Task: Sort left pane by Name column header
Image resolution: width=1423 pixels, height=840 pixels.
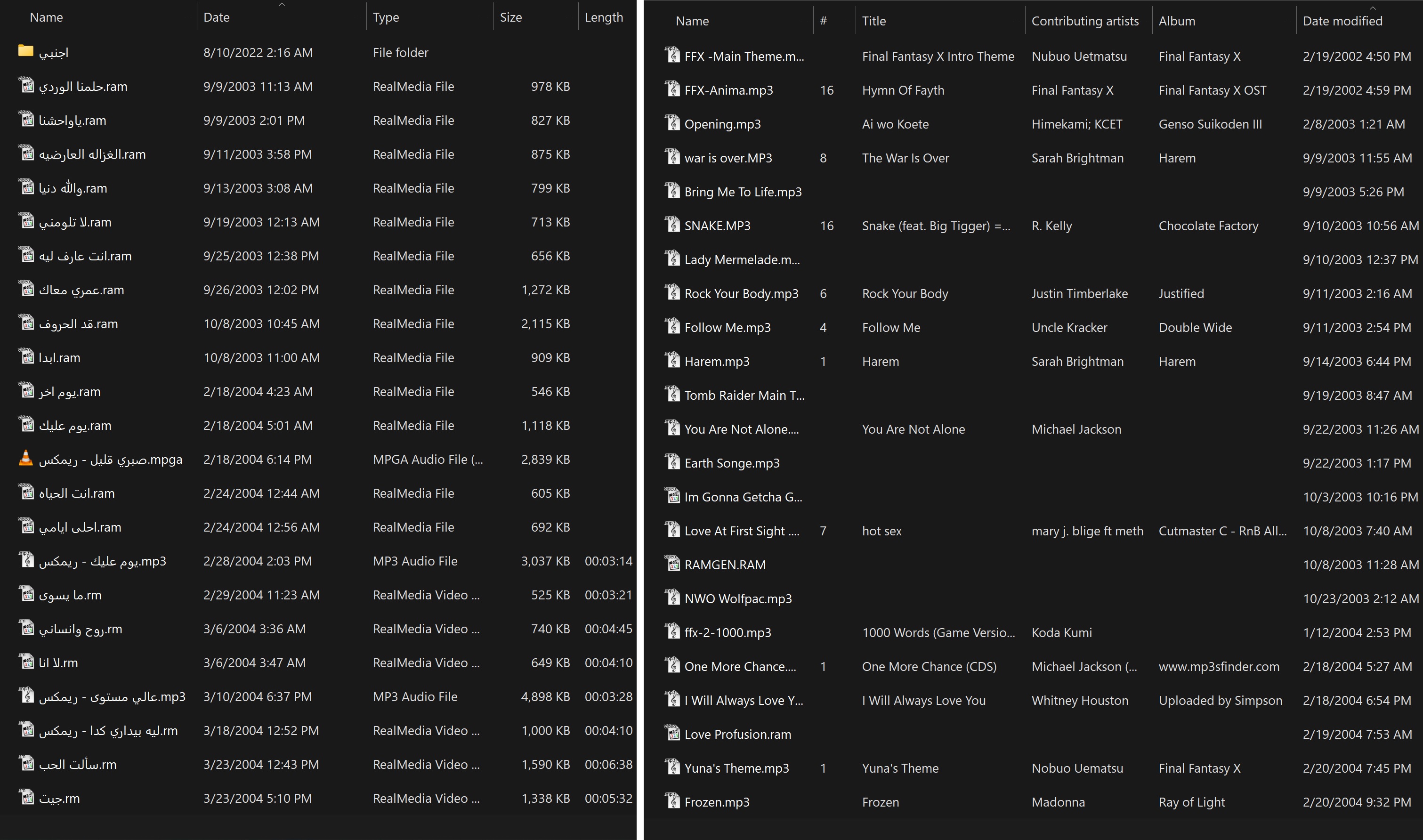Action: point(47,17)
